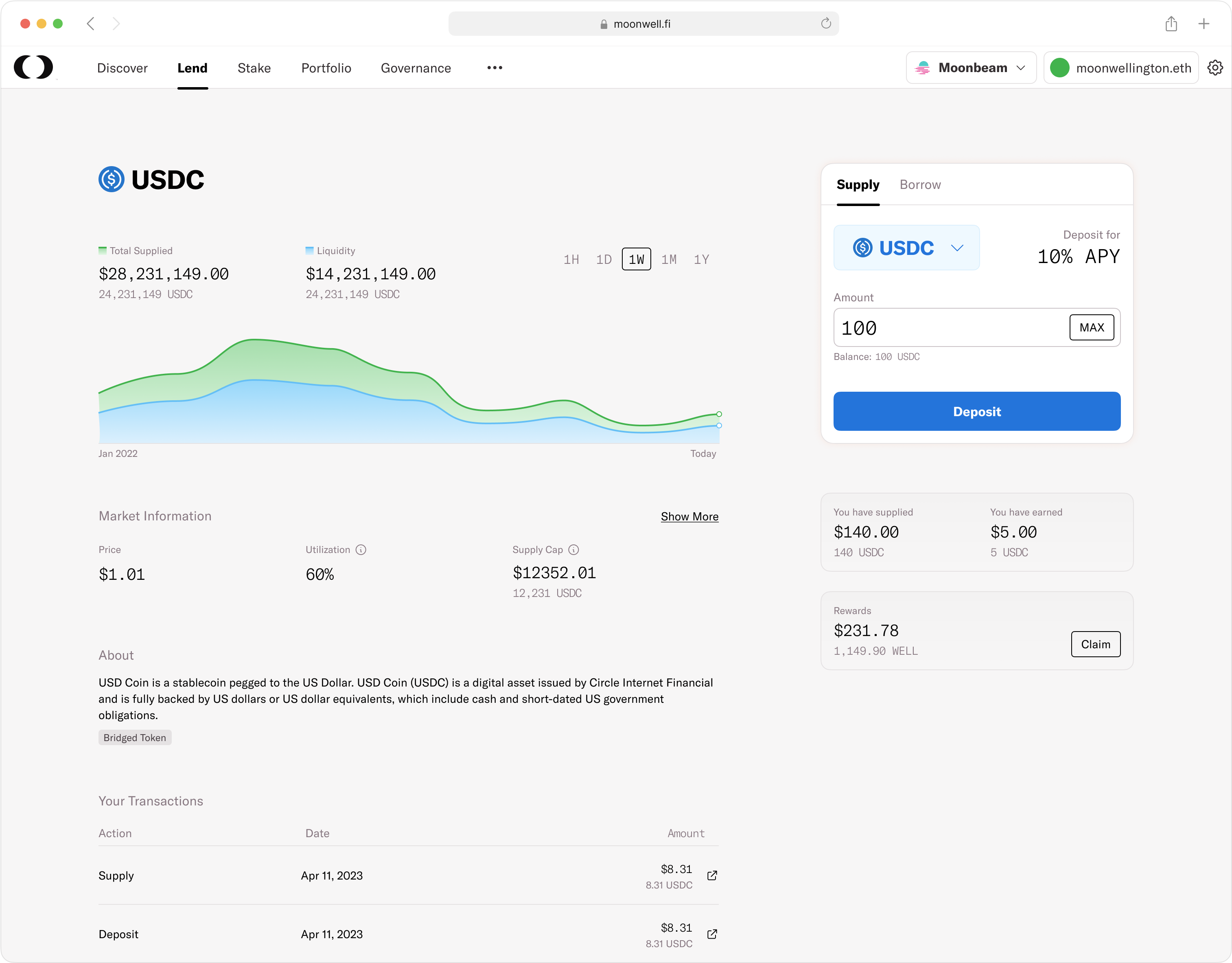Open more options ellipsis menu

pos(495,68)
